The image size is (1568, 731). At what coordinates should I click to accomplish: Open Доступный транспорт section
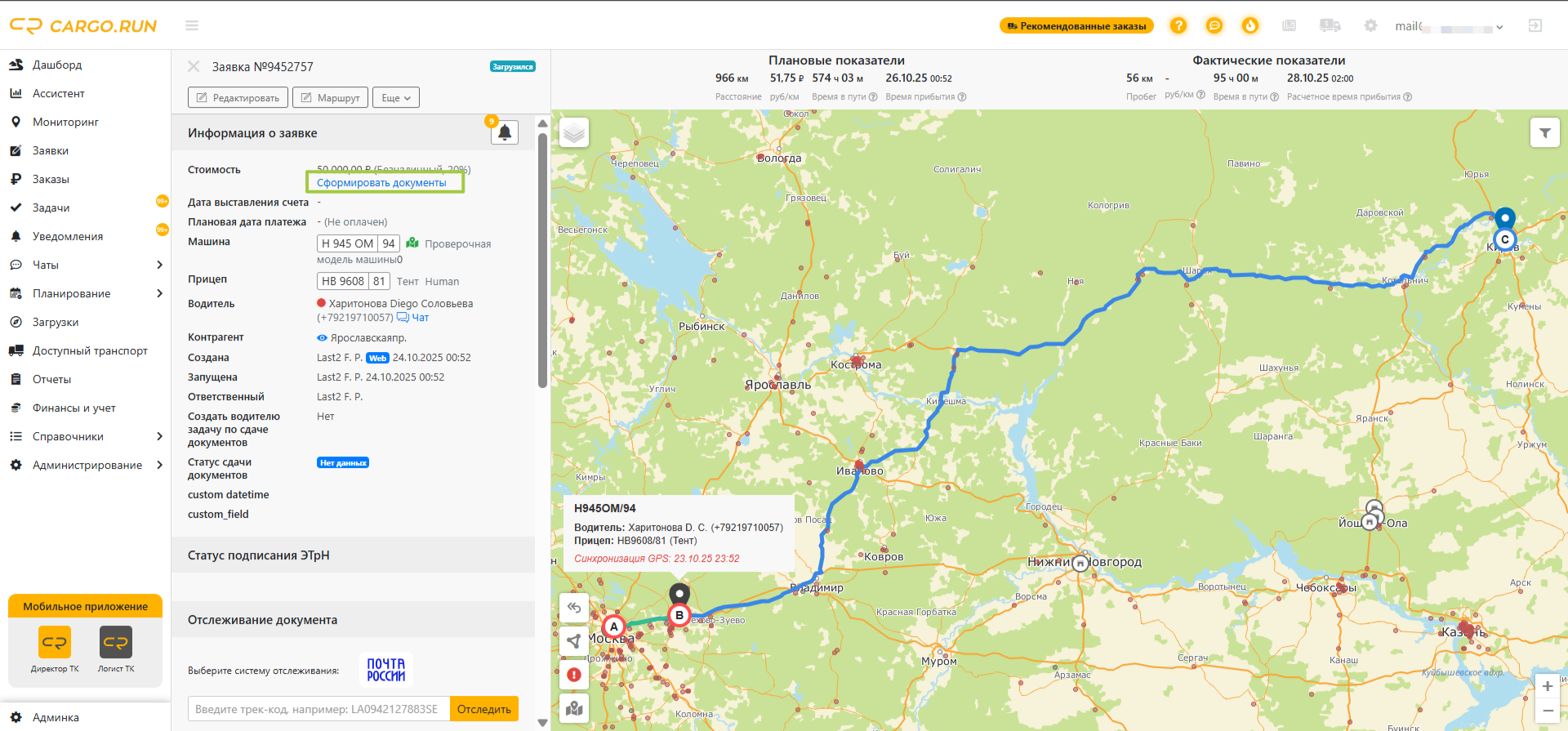tap(90, 350)
